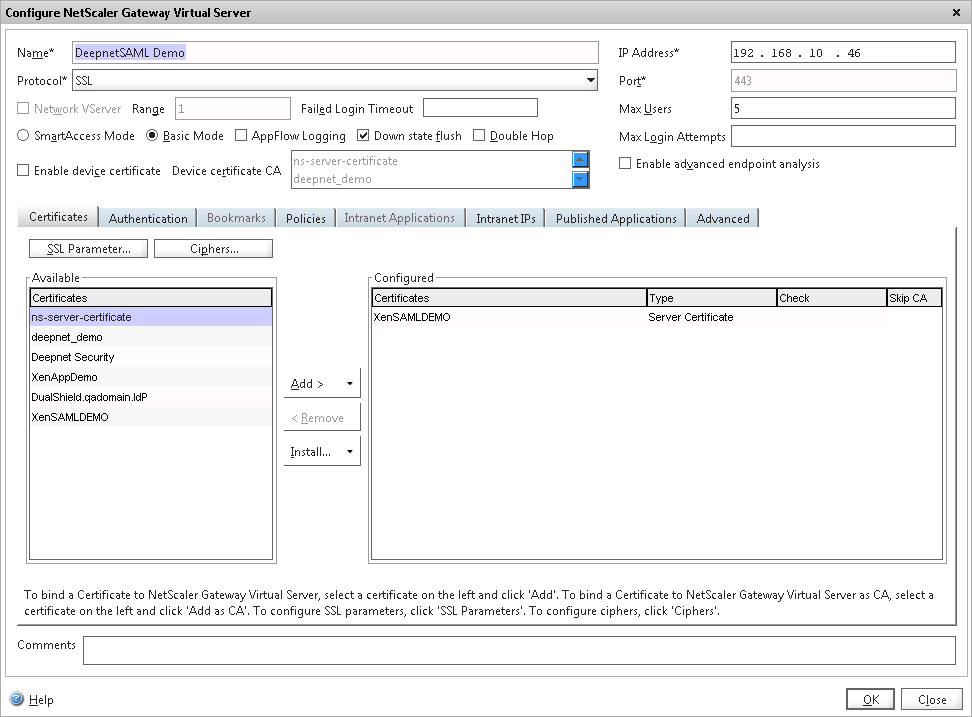Click the Help question mark icon
The image size is (972, 717).
pyautogui.click(x=17, y=700)
